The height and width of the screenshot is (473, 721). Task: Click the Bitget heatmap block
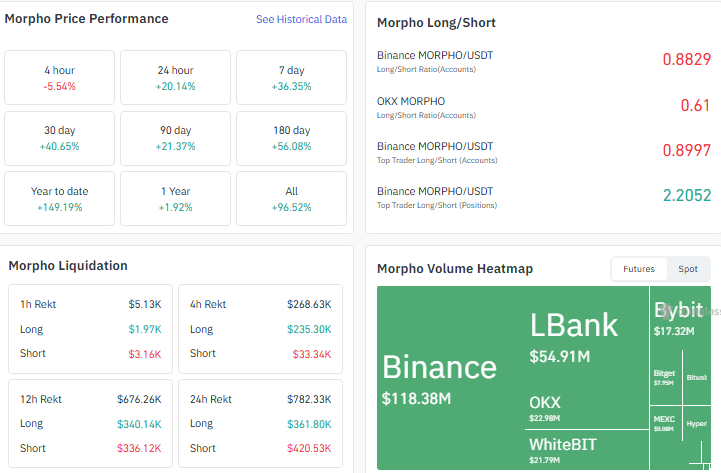click(666, 377)
